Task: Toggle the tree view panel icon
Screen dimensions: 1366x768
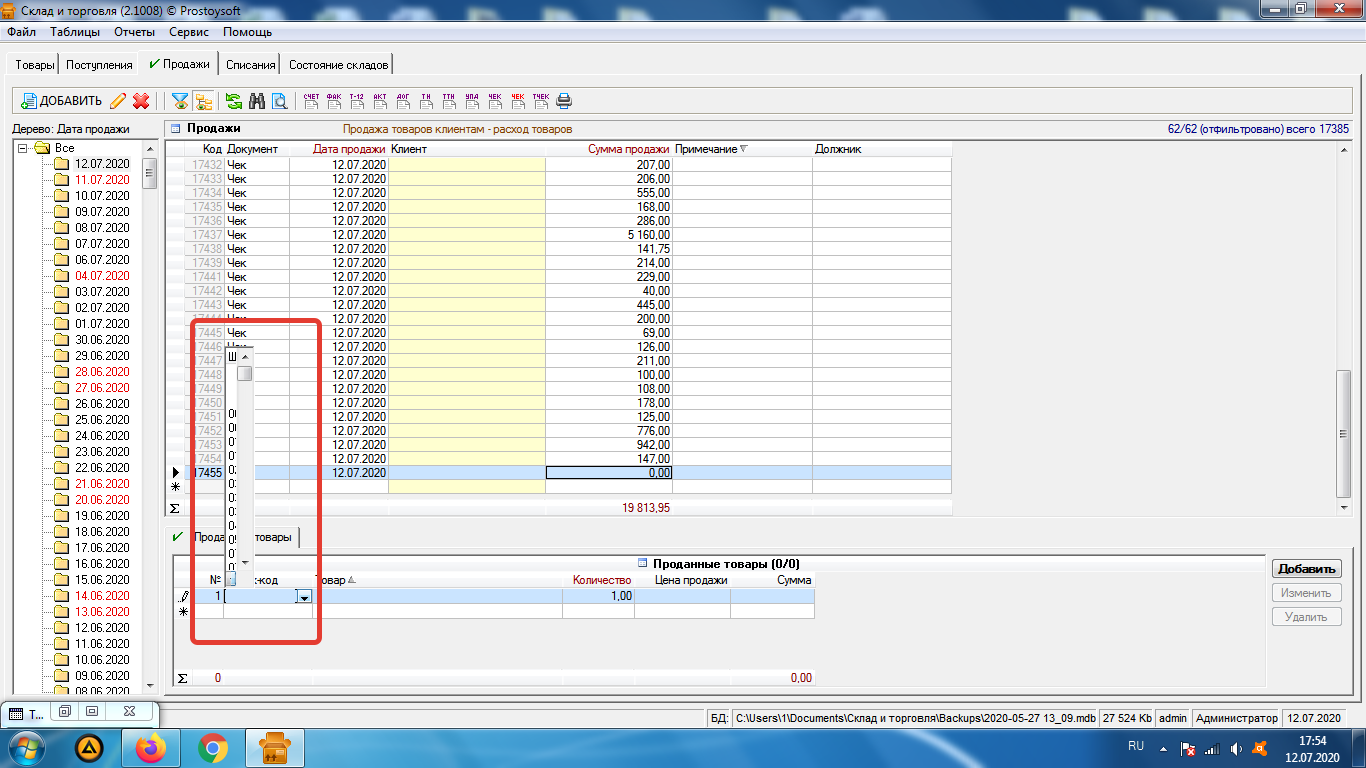Action: click(x=203, y=101)
